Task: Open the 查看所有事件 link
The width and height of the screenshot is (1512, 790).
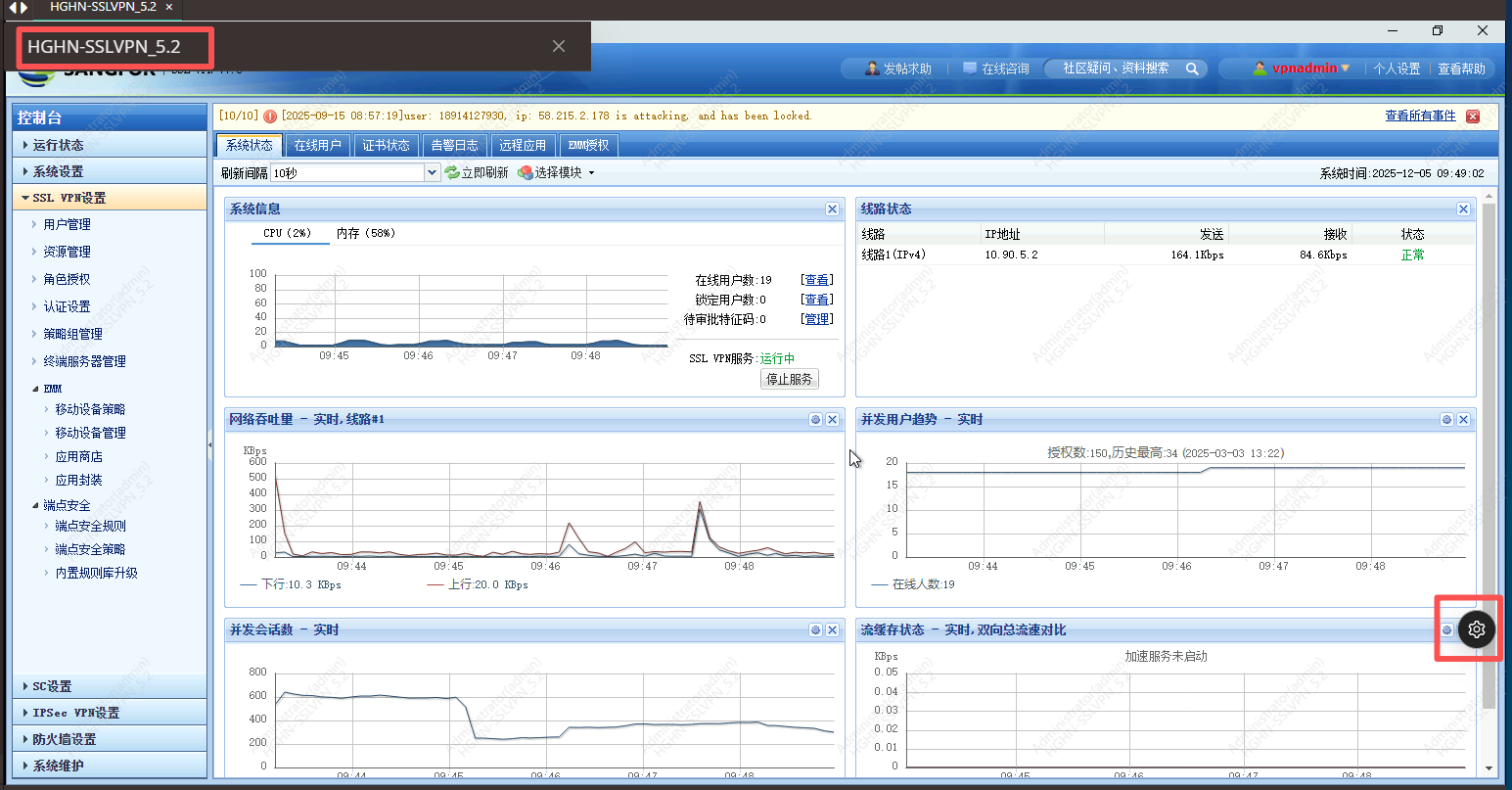Action: [1420, 116]
